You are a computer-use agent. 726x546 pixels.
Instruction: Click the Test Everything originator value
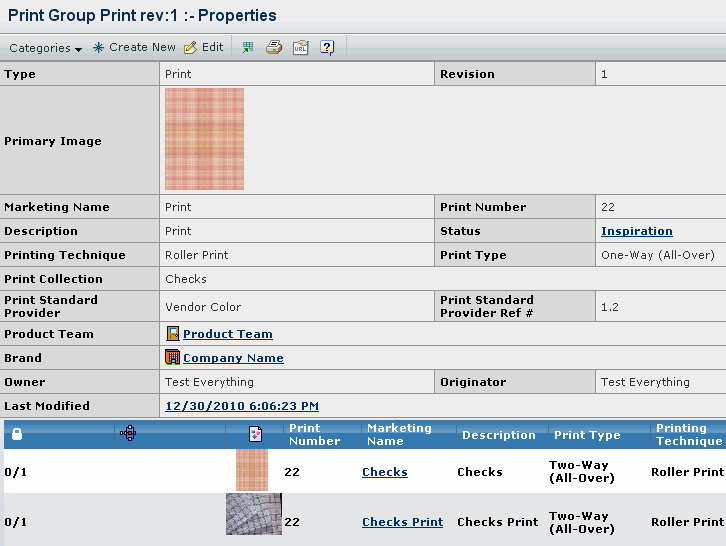[645, 382]
